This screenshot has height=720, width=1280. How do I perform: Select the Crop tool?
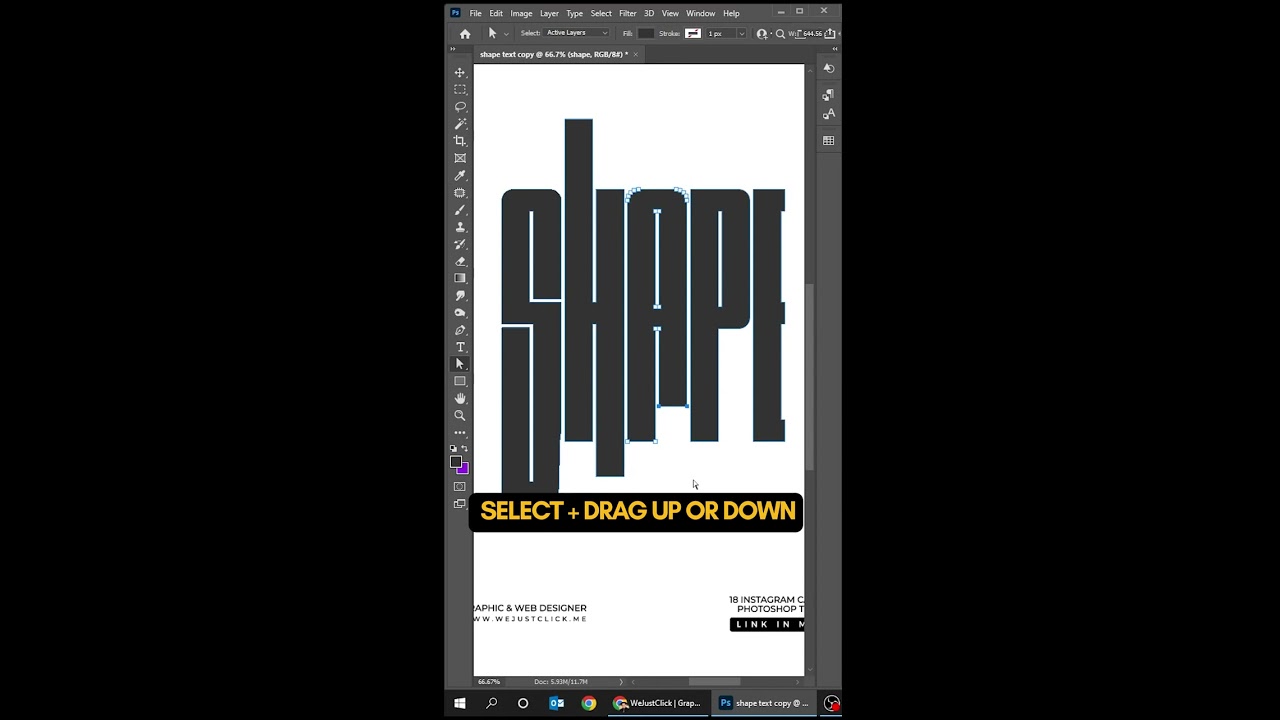[x=460, y=141]
